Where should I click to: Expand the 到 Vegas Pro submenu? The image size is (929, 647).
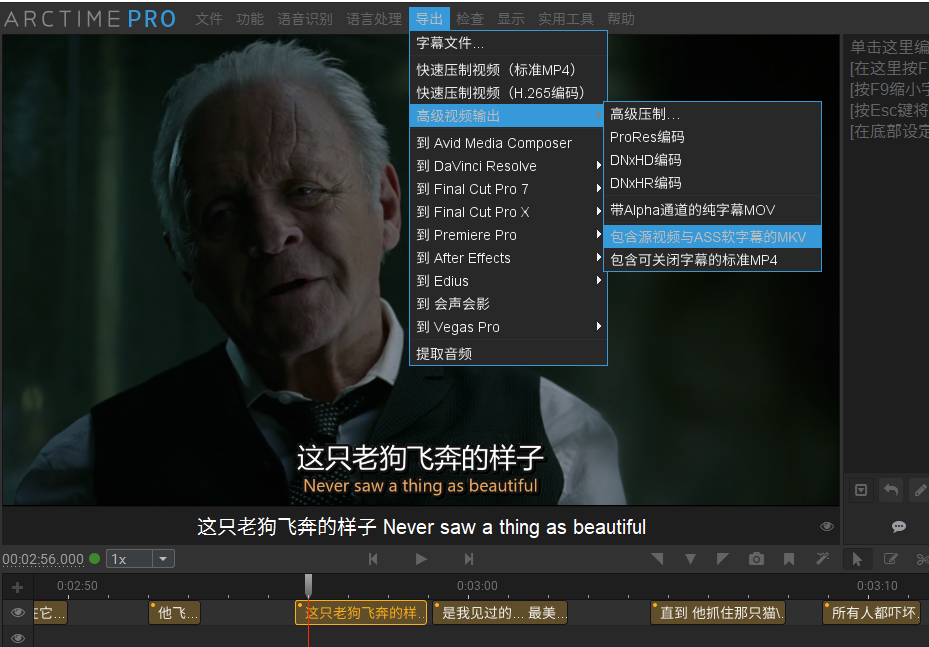tap(508, 327)
